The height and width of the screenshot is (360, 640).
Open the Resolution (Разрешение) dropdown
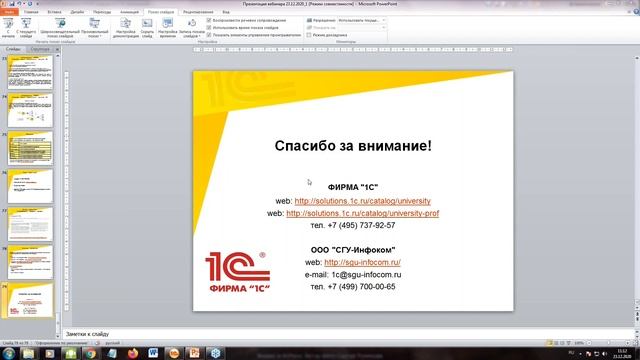pos(362,20)
